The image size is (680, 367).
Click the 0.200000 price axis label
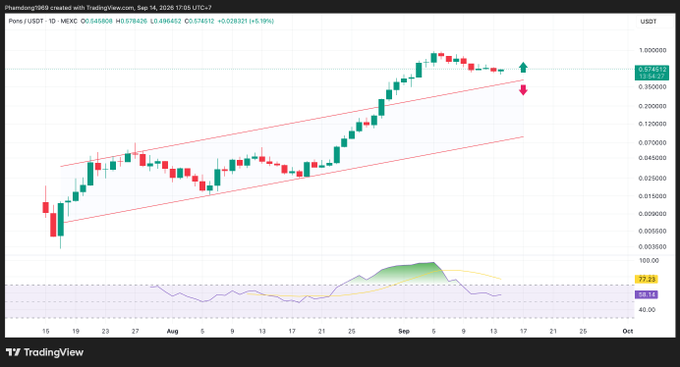(x=652, y=106)
